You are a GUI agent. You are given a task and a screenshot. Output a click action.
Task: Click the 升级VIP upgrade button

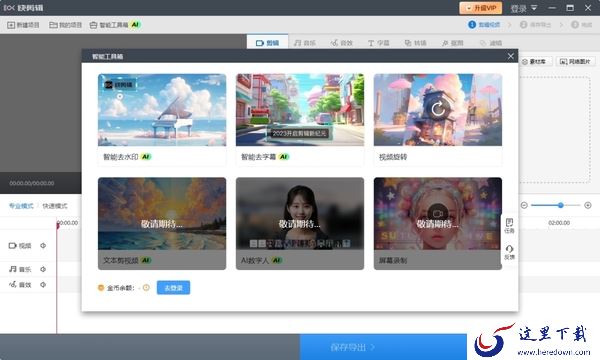[481, 8]
